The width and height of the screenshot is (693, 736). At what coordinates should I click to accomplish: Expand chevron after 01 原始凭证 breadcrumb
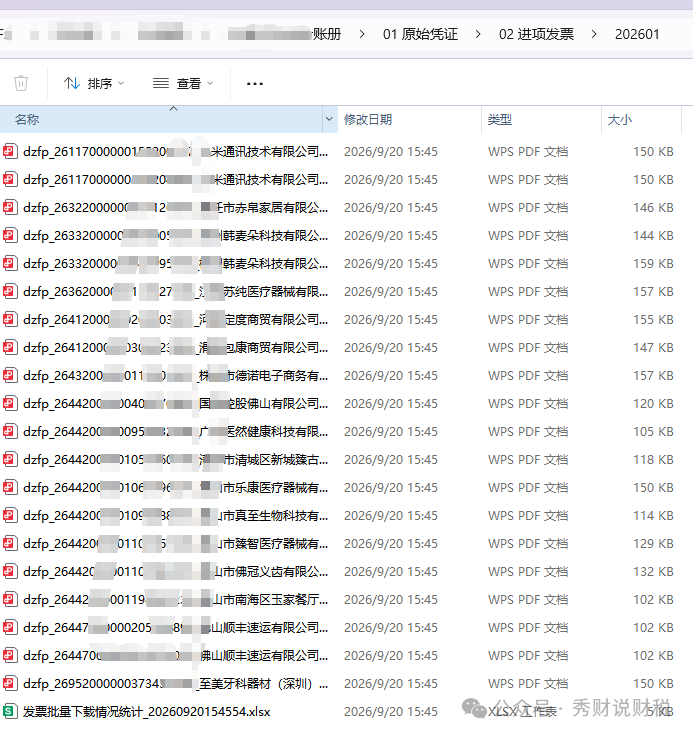click(477, 34)
